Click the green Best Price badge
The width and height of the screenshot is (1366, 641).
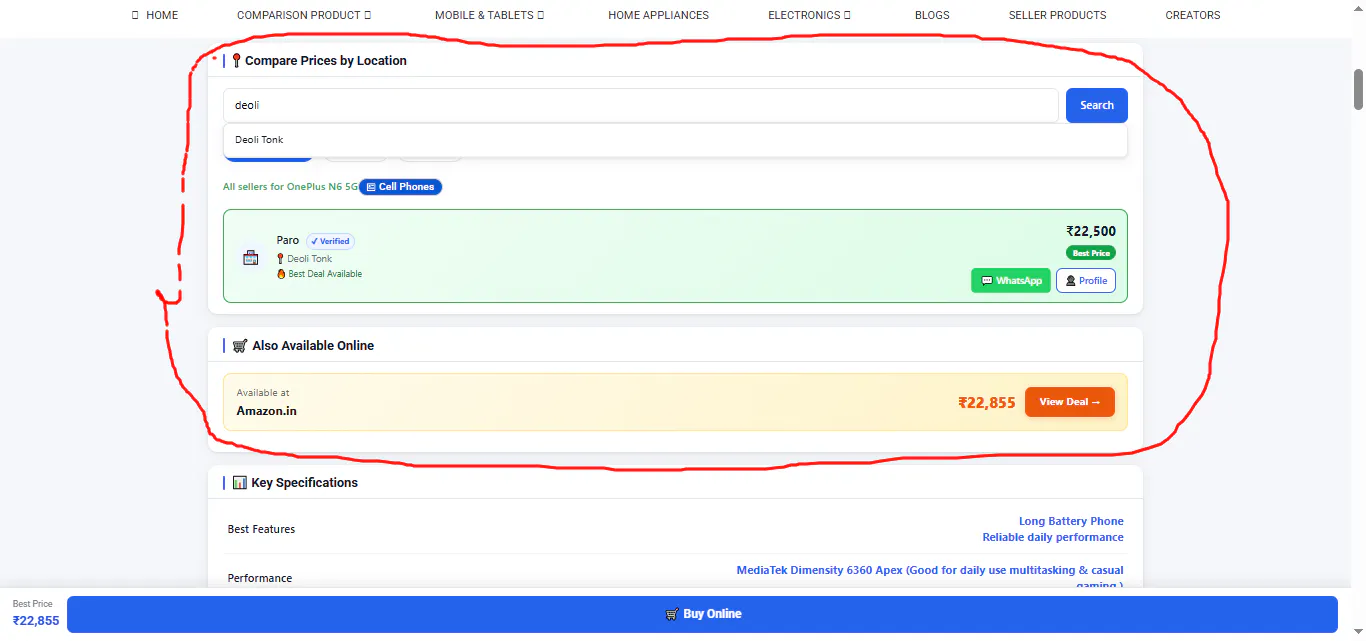(1091, 253)
